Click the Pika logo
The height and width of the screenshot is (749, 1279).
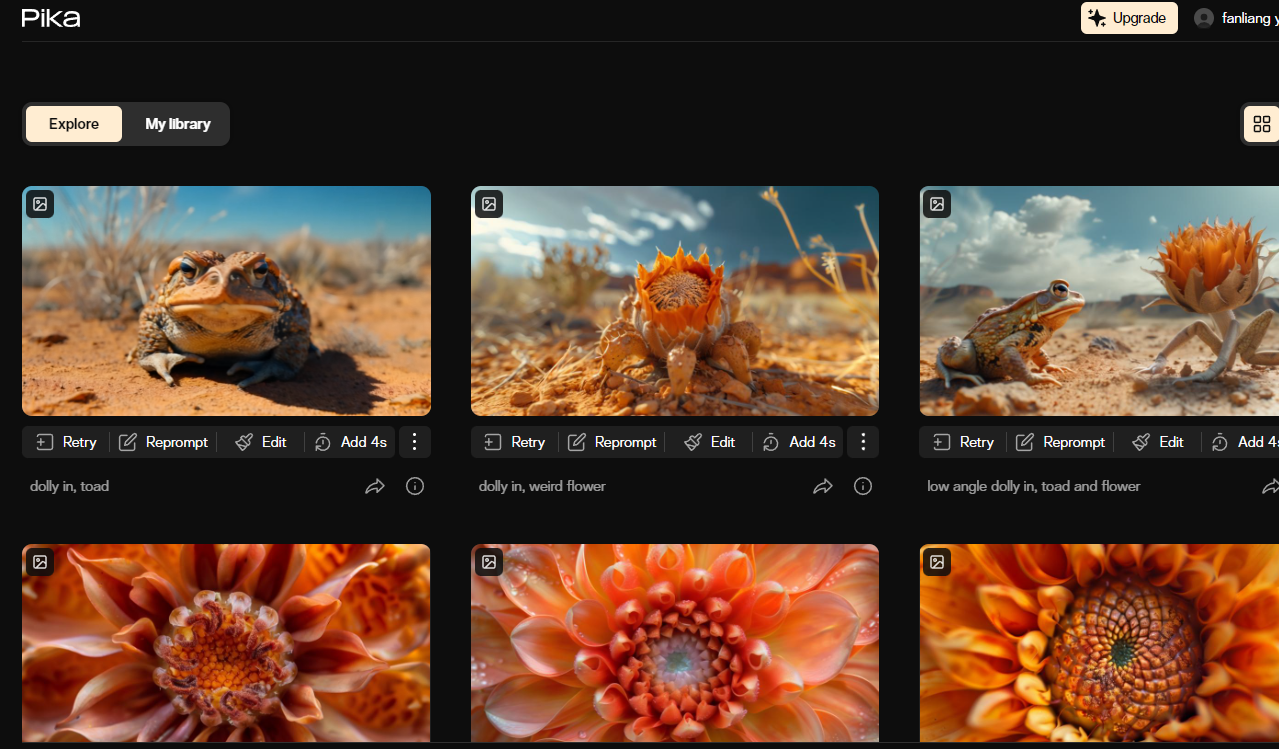click(x=51, y=18)
